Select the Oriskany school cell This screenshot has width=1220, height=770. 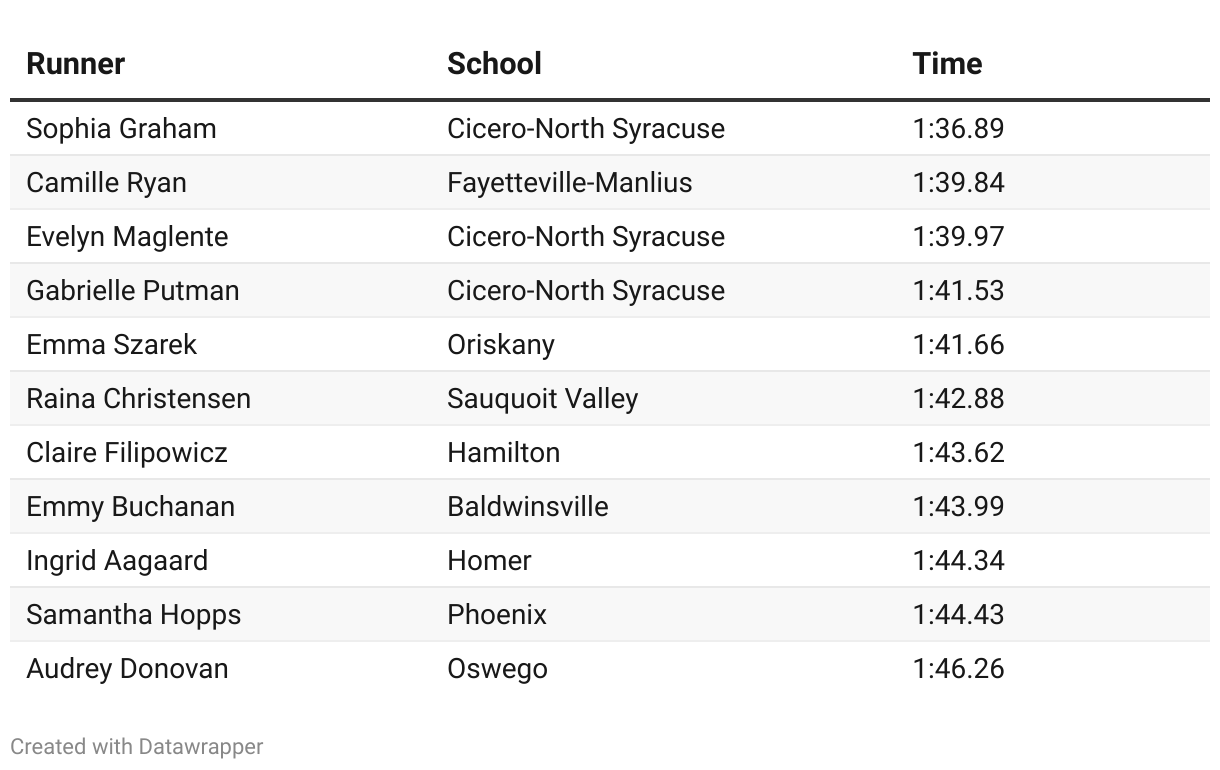(500, 345)
